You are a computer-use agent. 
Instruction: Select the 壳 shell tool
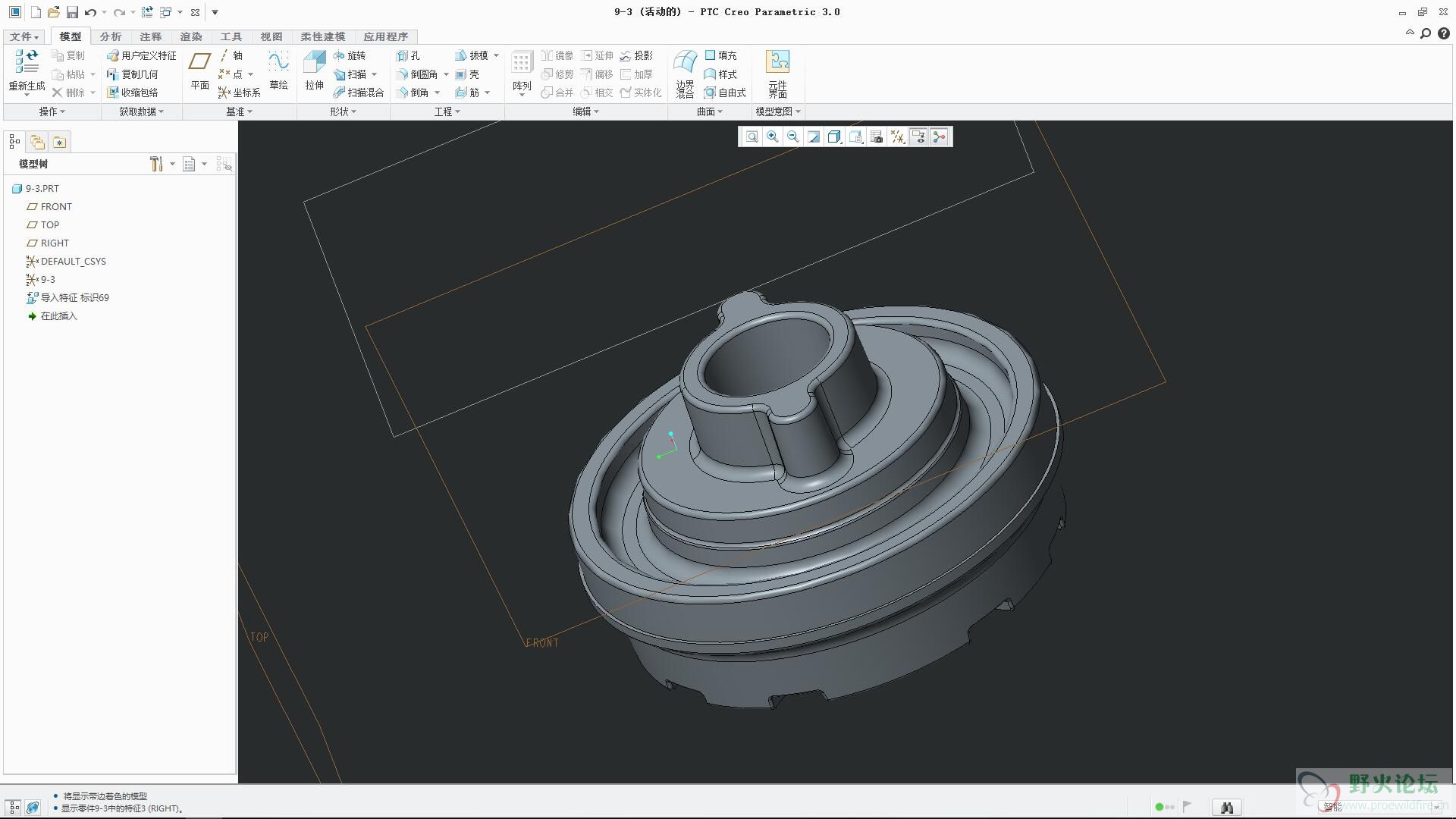(x=467, y=74)
